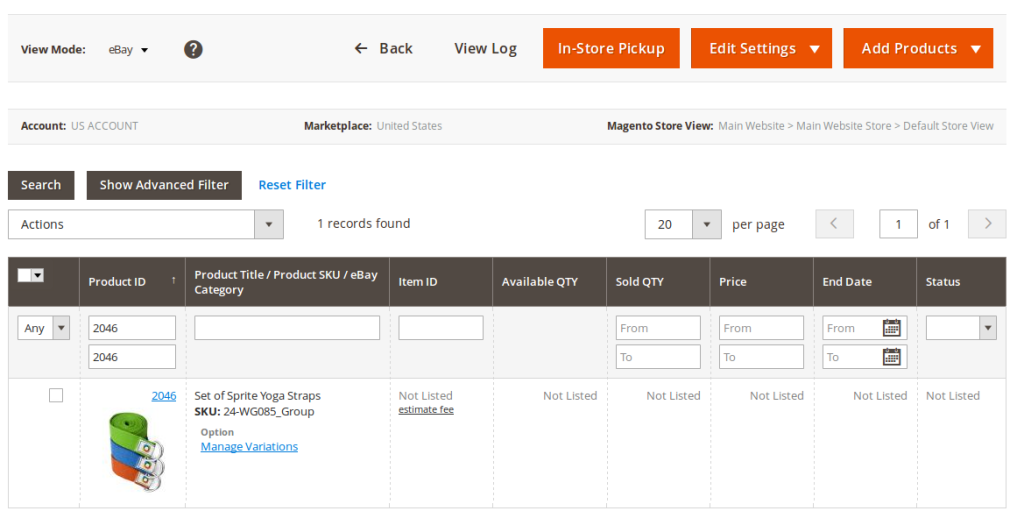This screenshot has width=1024, height=511.
Task: Expand the Edit Settings menu
Action: click(761, 48)
